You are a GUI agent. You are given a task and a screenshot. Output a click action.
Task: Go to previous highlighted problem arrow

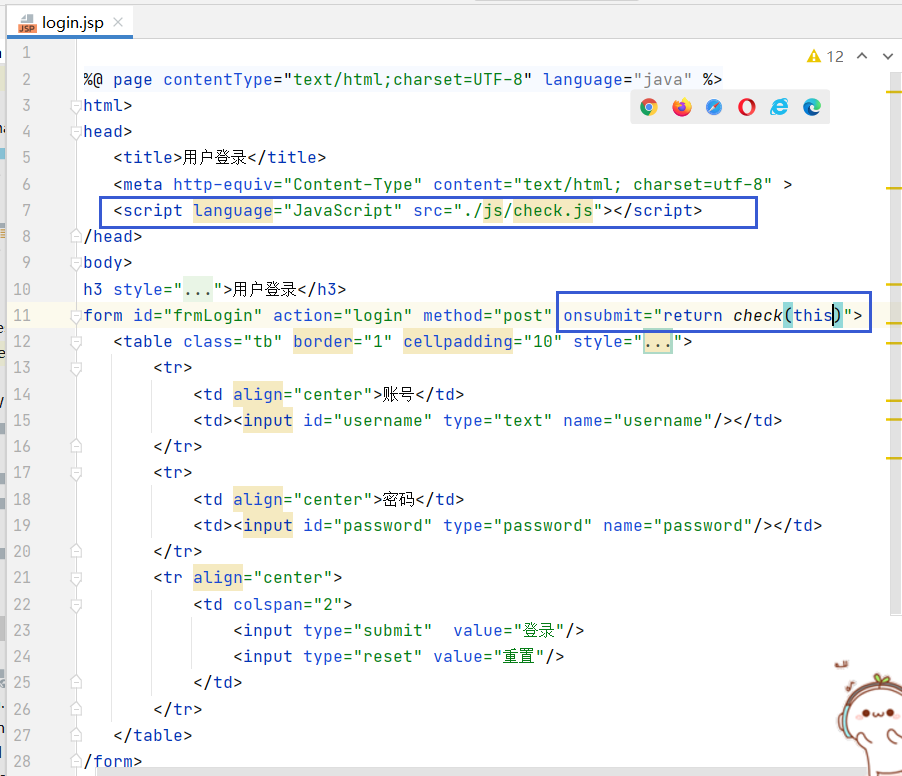pos(862,56)
